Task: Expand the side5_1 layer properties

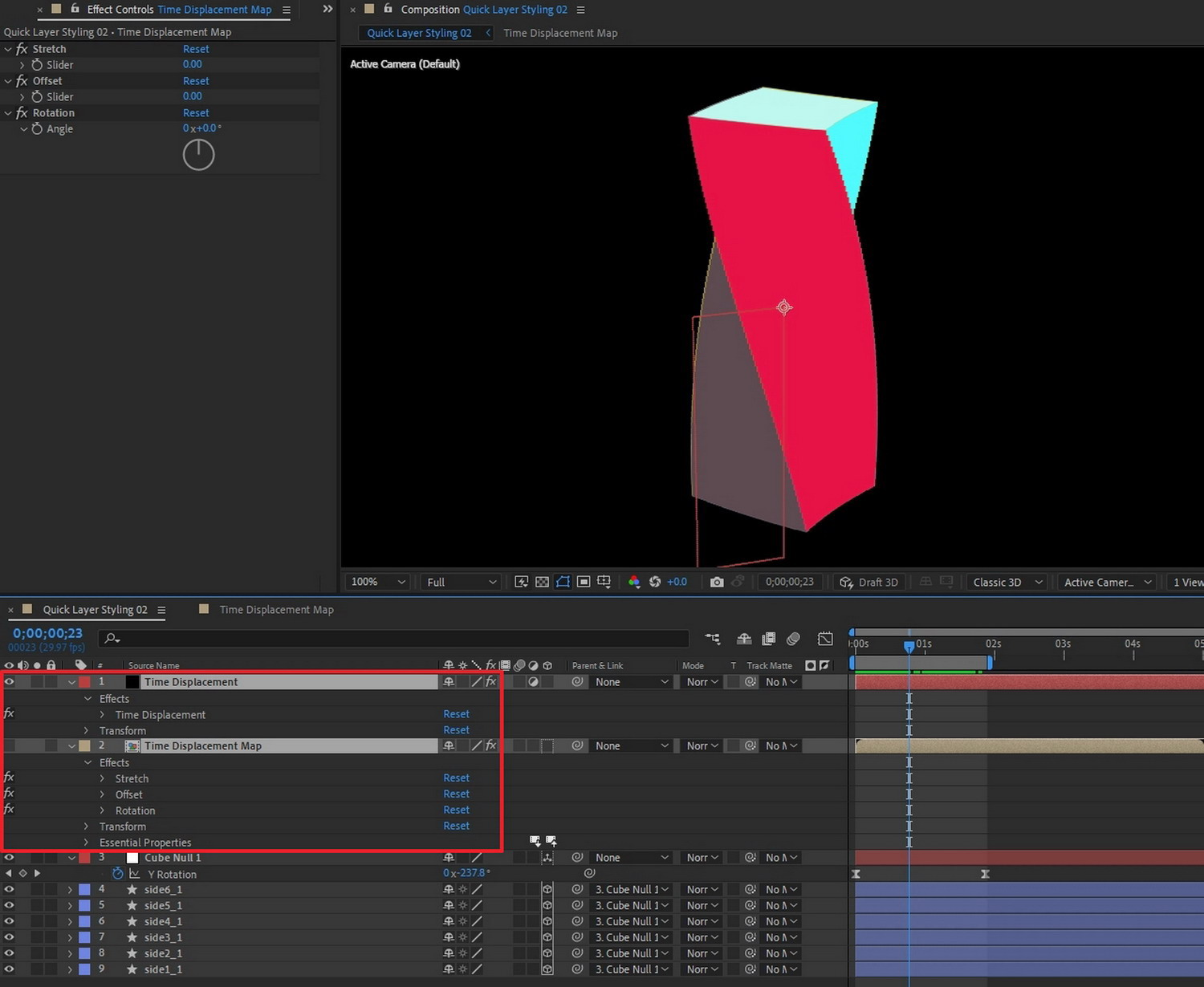Action: pos(70,905)
